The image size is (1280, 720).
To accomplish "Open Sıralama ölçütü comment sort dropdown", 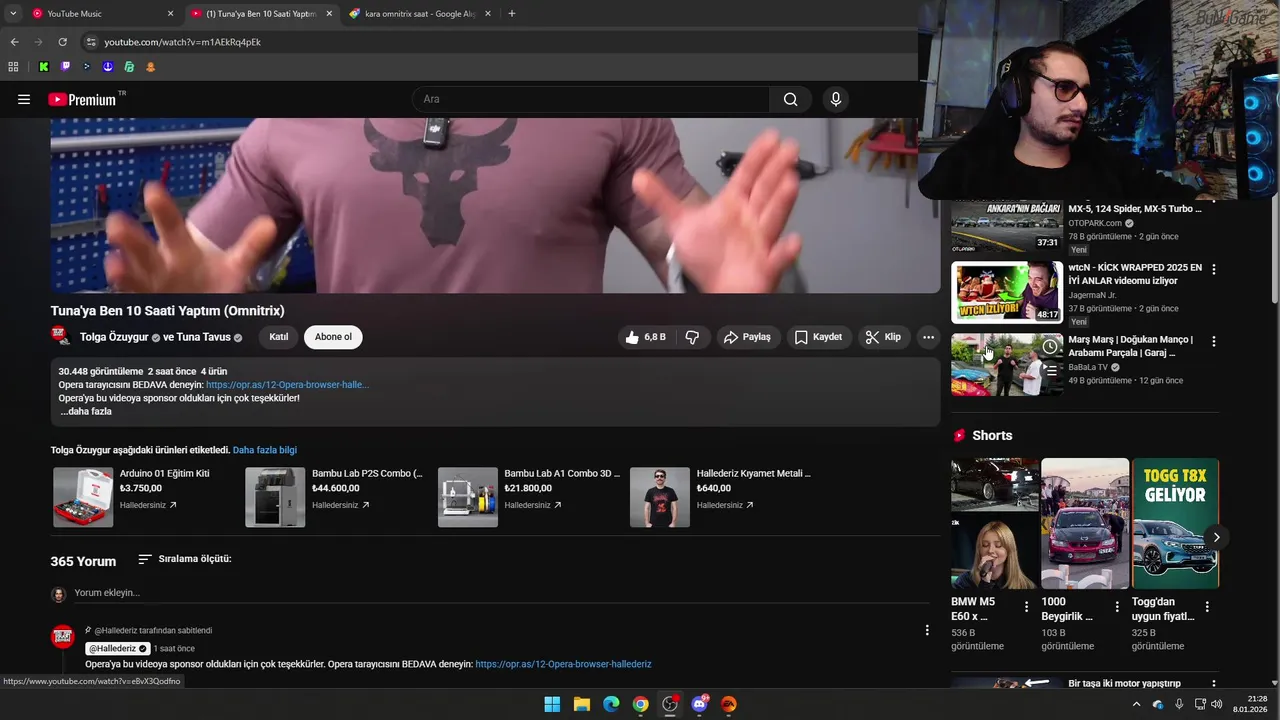I will tap(184, 559).
